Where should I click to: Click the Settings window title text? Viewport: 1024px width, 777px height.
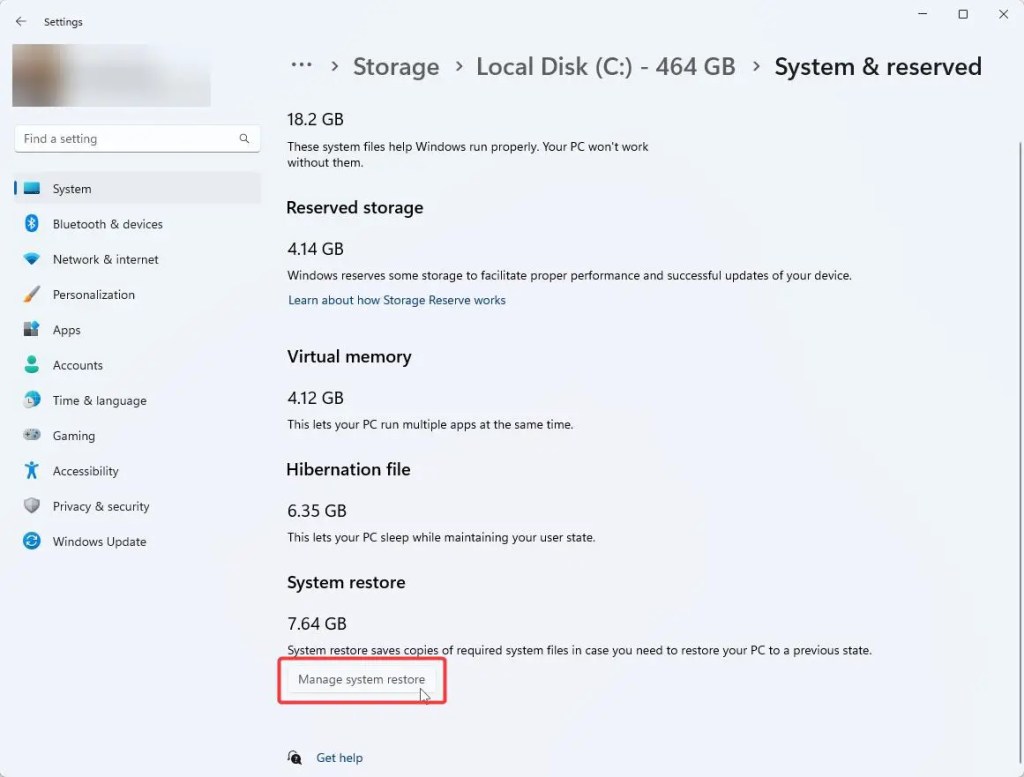pyautogui.click(x=63, y=22)
